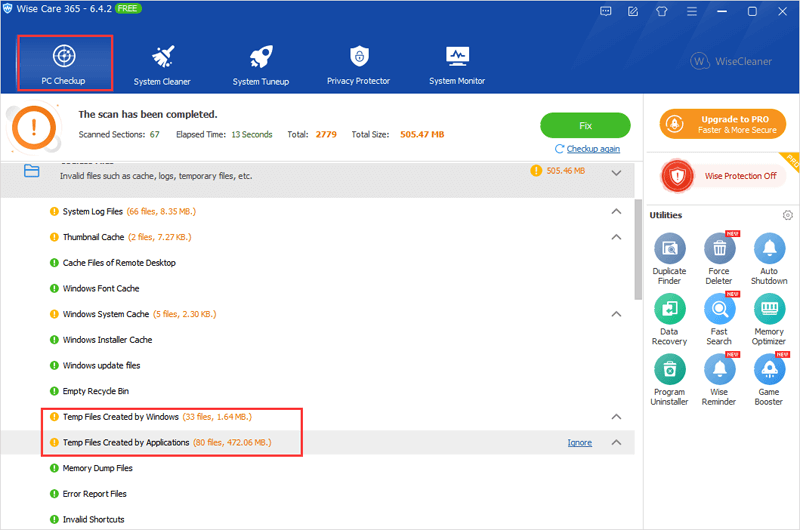Expand Windows System Cache chevron
Image resolution: width=800 pixels, height=530 pixels.
(x=616, y=314)
